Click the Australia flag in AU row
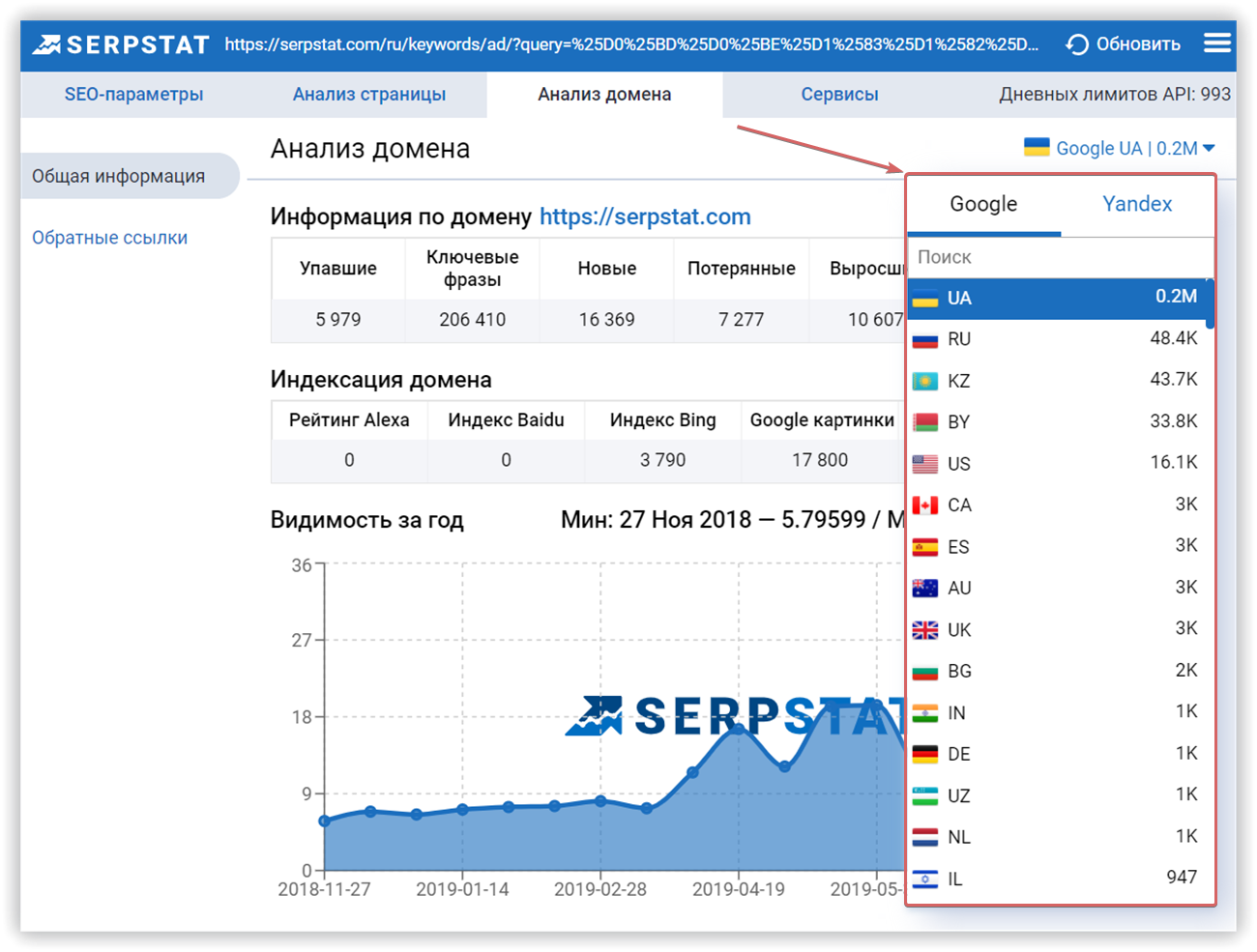The width and height of the screenshot is (1257, 952). point(925,588)
